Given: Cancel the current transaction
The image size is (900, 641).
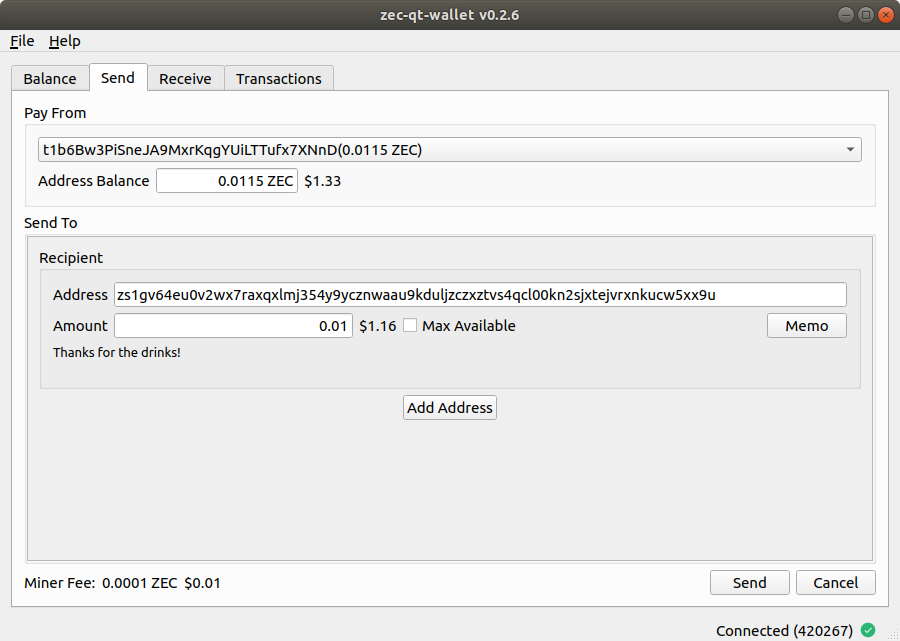Looking at the screenshot, I should [x=835, y=583].
